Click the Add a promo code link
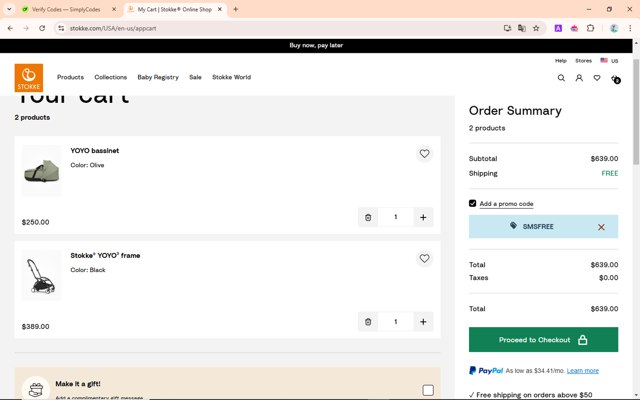640x400 pixels. click(506, 204)
